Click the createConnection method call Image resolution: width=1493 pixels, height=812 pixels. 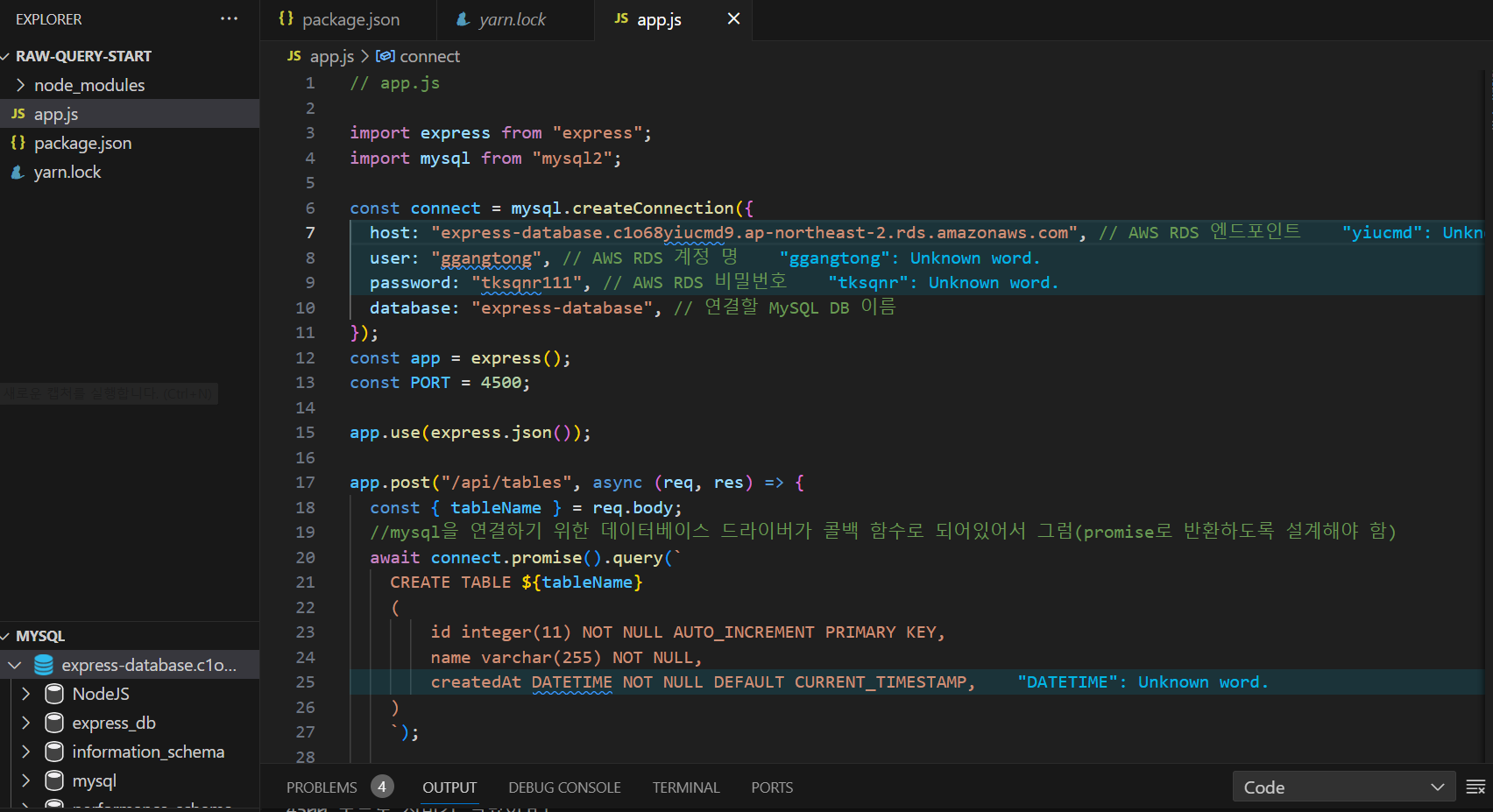click(x=653, y=208)
